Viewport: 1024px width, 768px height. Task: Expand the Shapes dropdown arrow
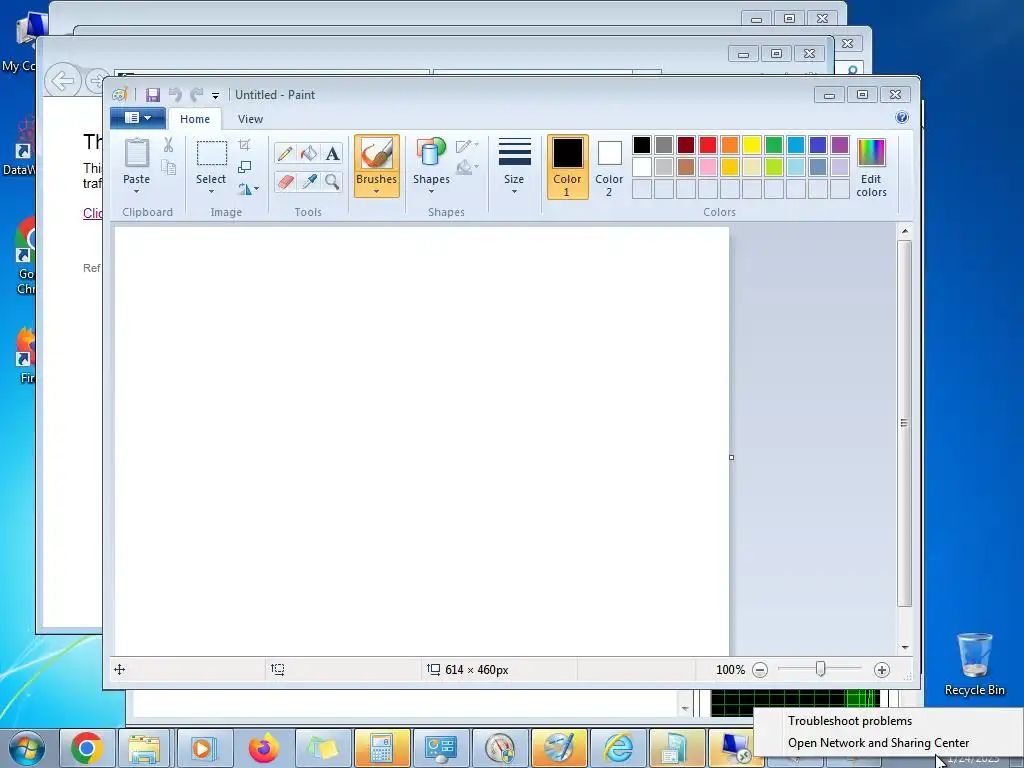click(x=431, y=191)
